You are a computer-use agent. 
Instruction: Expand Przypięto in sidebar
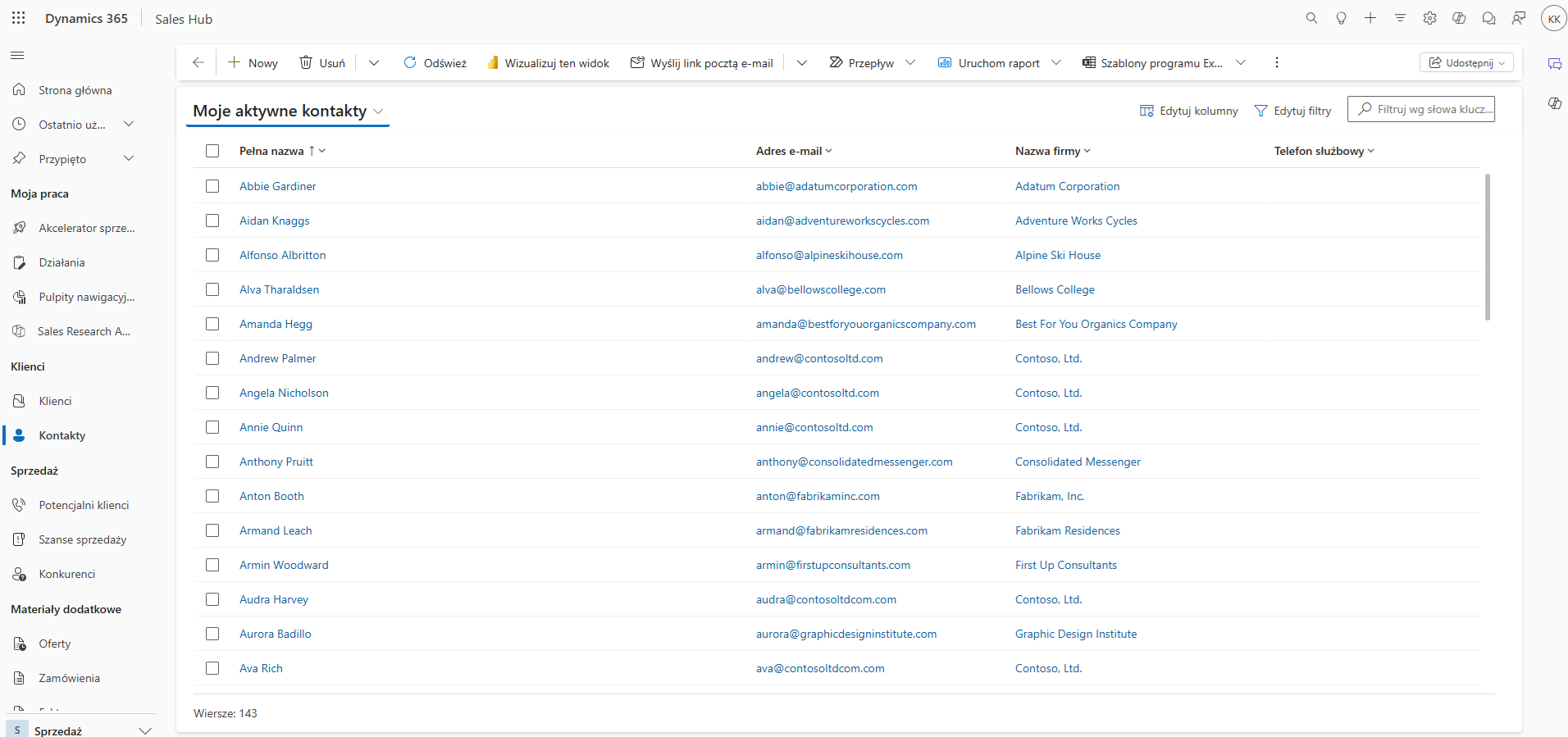coord(129,158)
